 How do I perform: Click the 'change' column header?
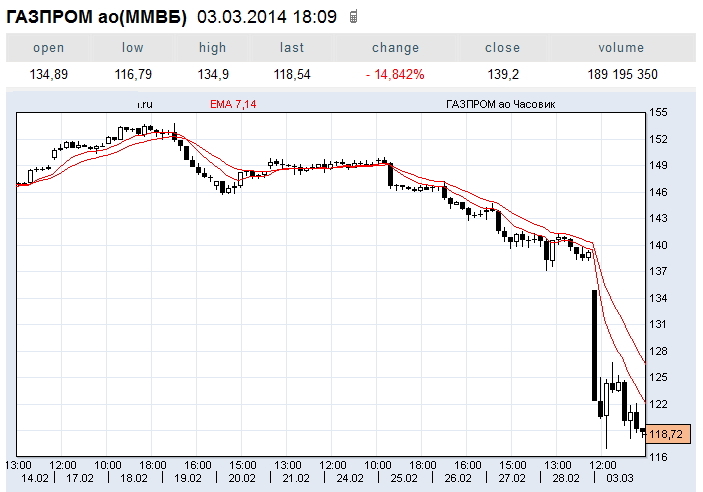click(x=395, y=48)
